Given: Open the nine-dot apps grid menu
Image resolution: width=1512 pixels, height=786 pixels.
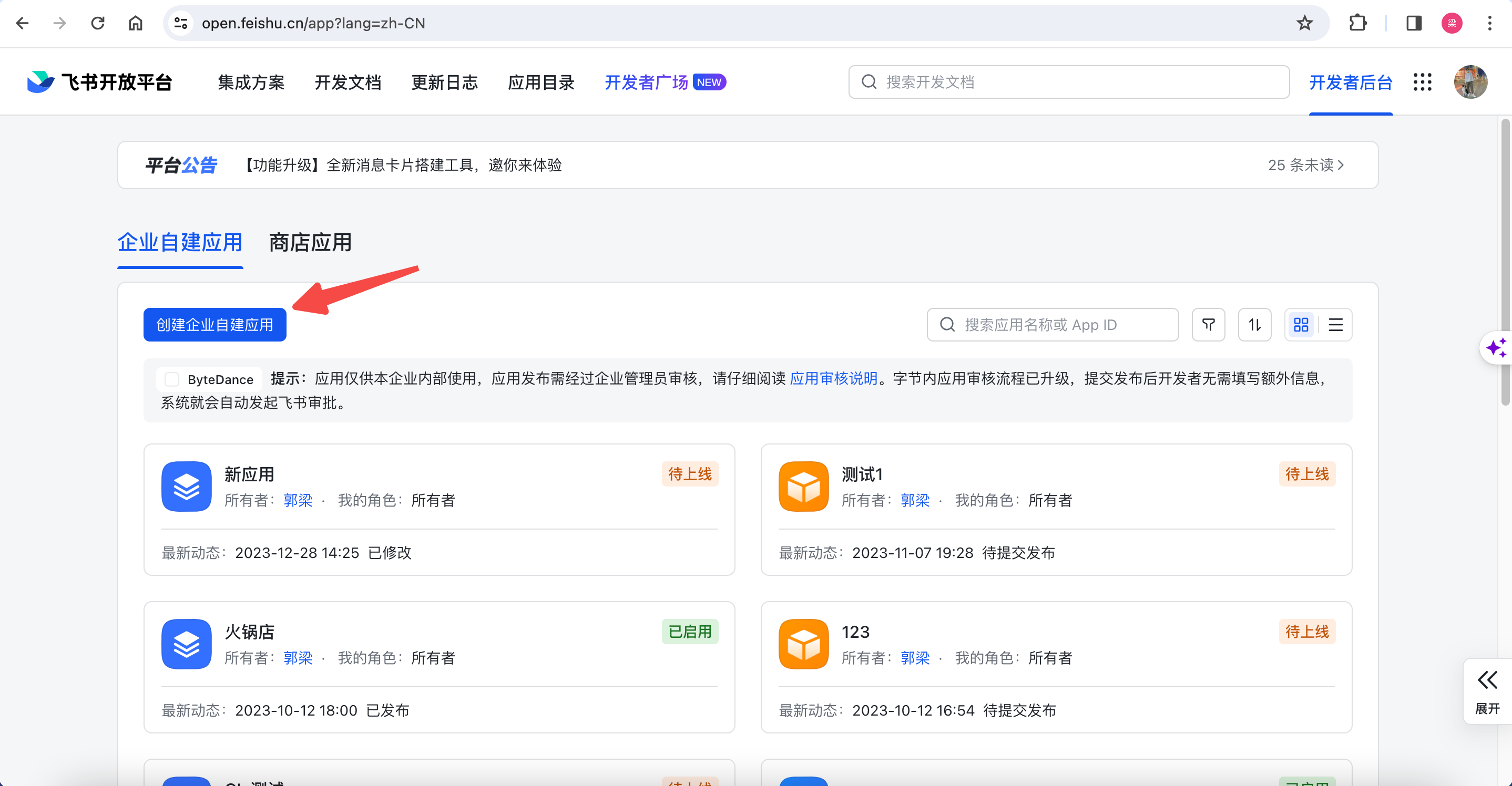Looking at the screenshot, I should 1422,82.
